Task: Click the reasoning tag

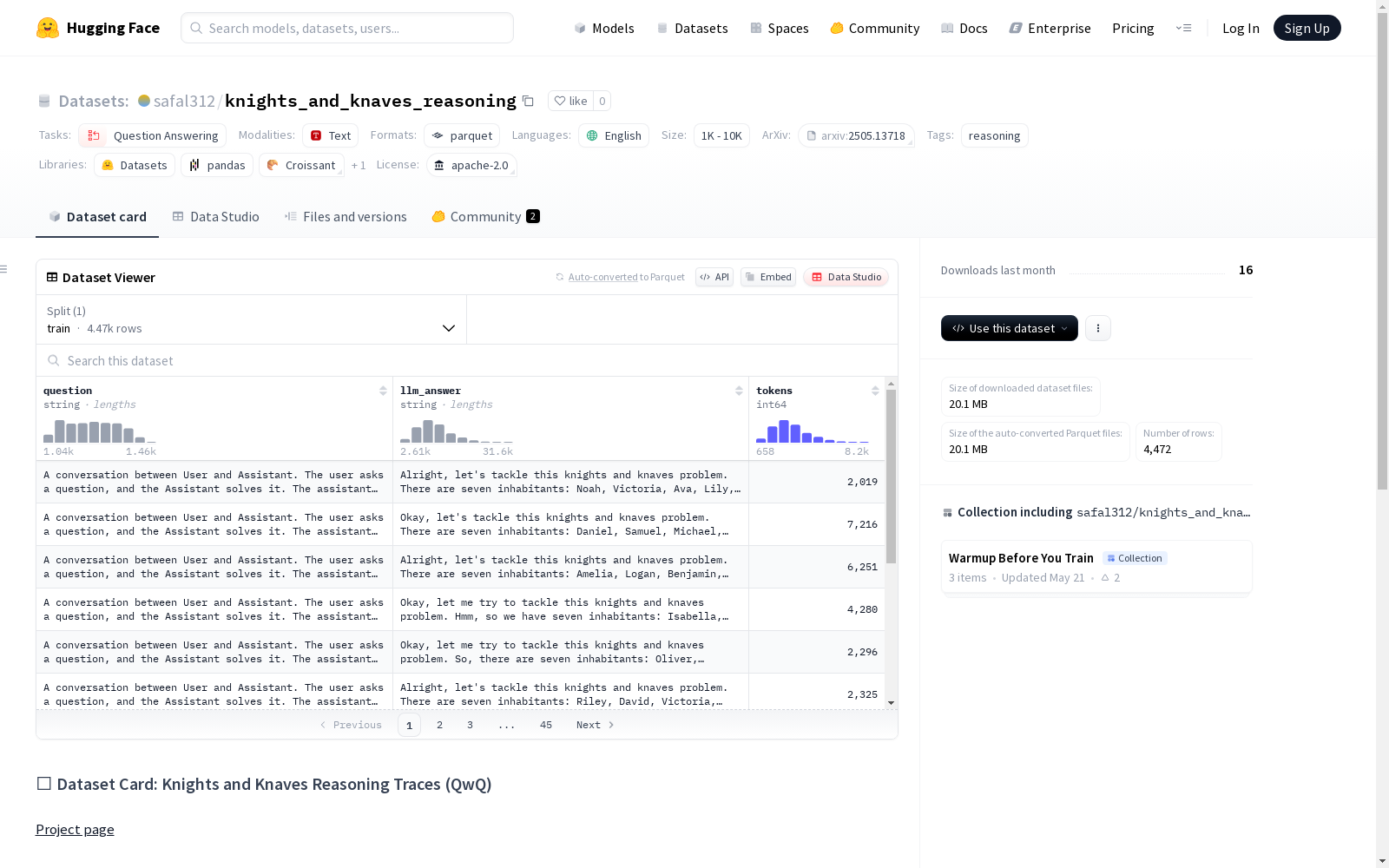Action: coord(995,135)
